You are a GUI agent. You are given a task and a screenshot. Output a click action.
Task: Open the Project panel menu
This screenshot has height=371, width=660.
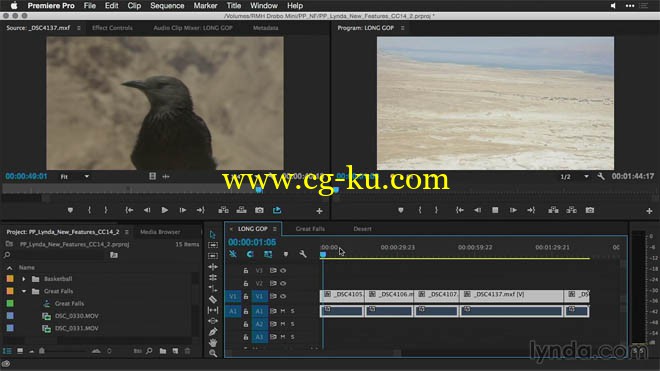(126, 232)
